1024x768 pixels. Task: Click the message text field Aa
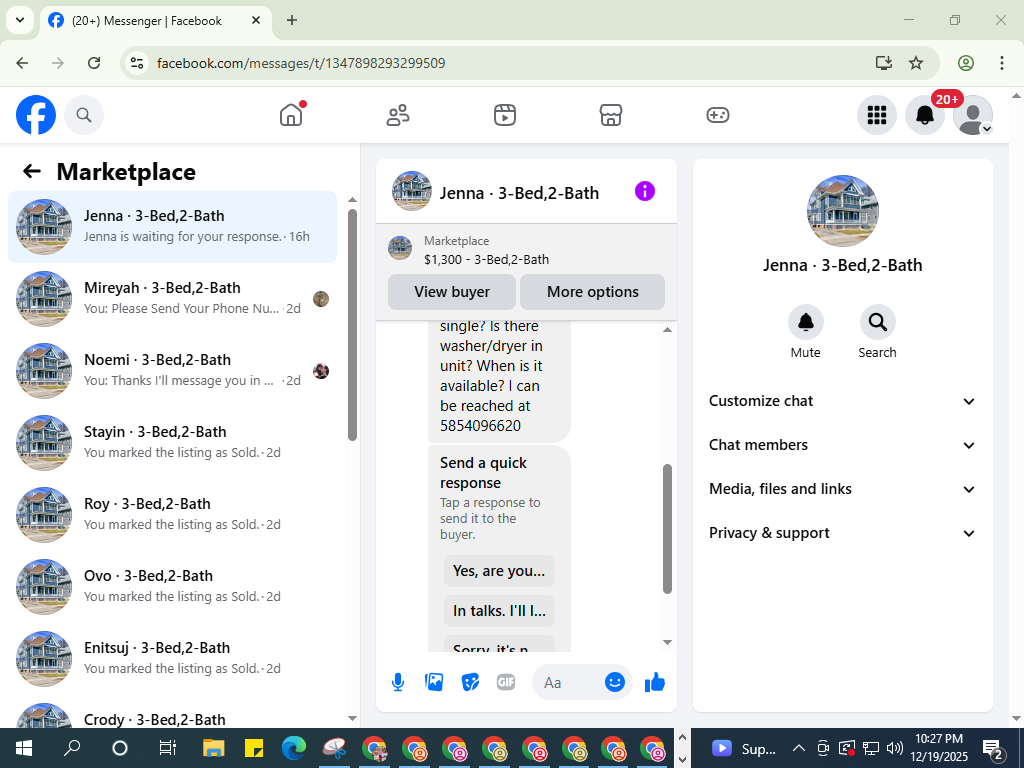[568, 682]
